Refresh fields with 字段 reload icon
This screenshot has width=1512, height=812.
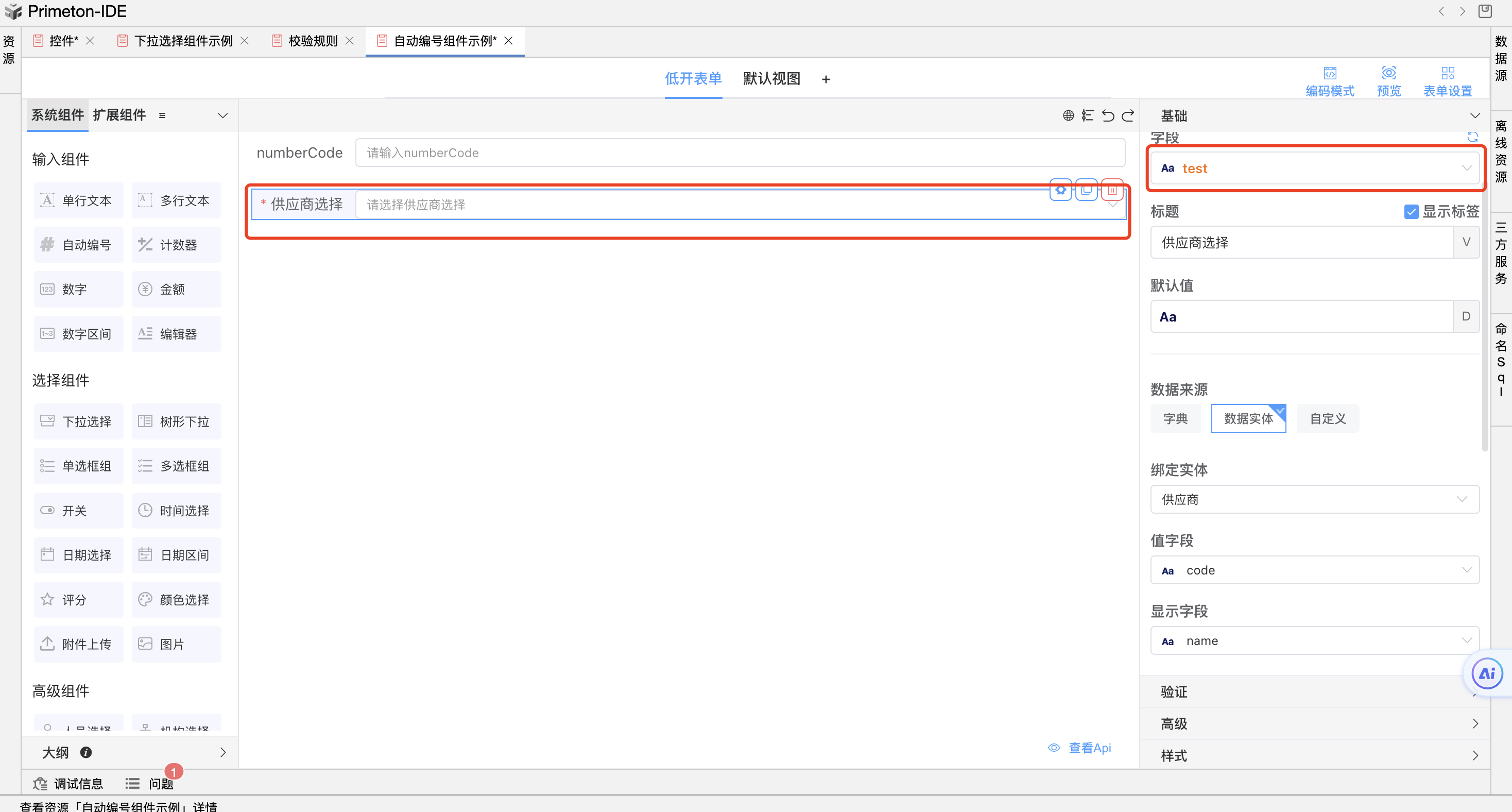point(1472,137)
